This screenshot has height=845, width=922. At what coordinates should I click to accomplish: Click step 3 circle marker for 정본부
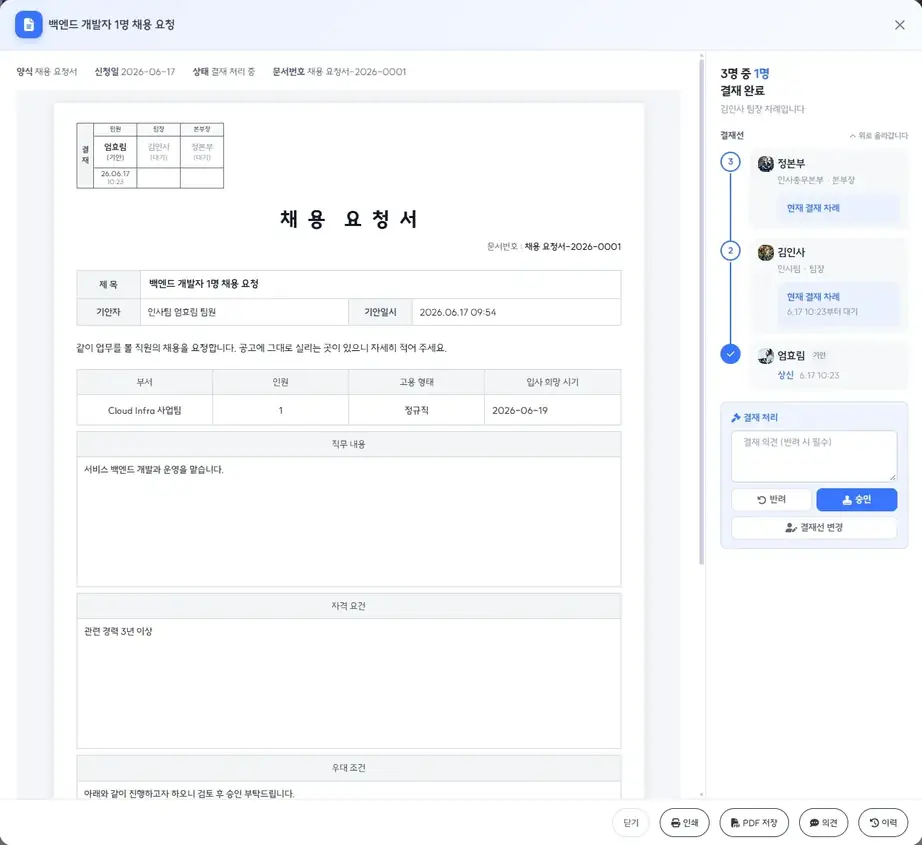point(730,162)
